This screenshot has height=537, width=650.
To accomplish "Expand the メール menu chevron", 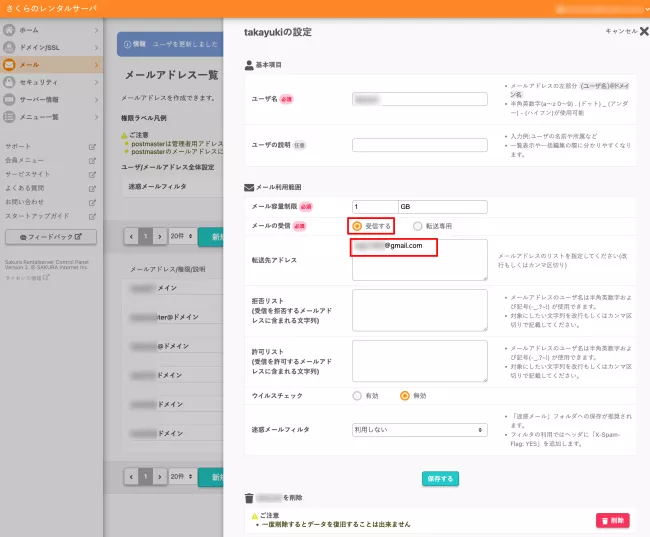I will [96, 65].
